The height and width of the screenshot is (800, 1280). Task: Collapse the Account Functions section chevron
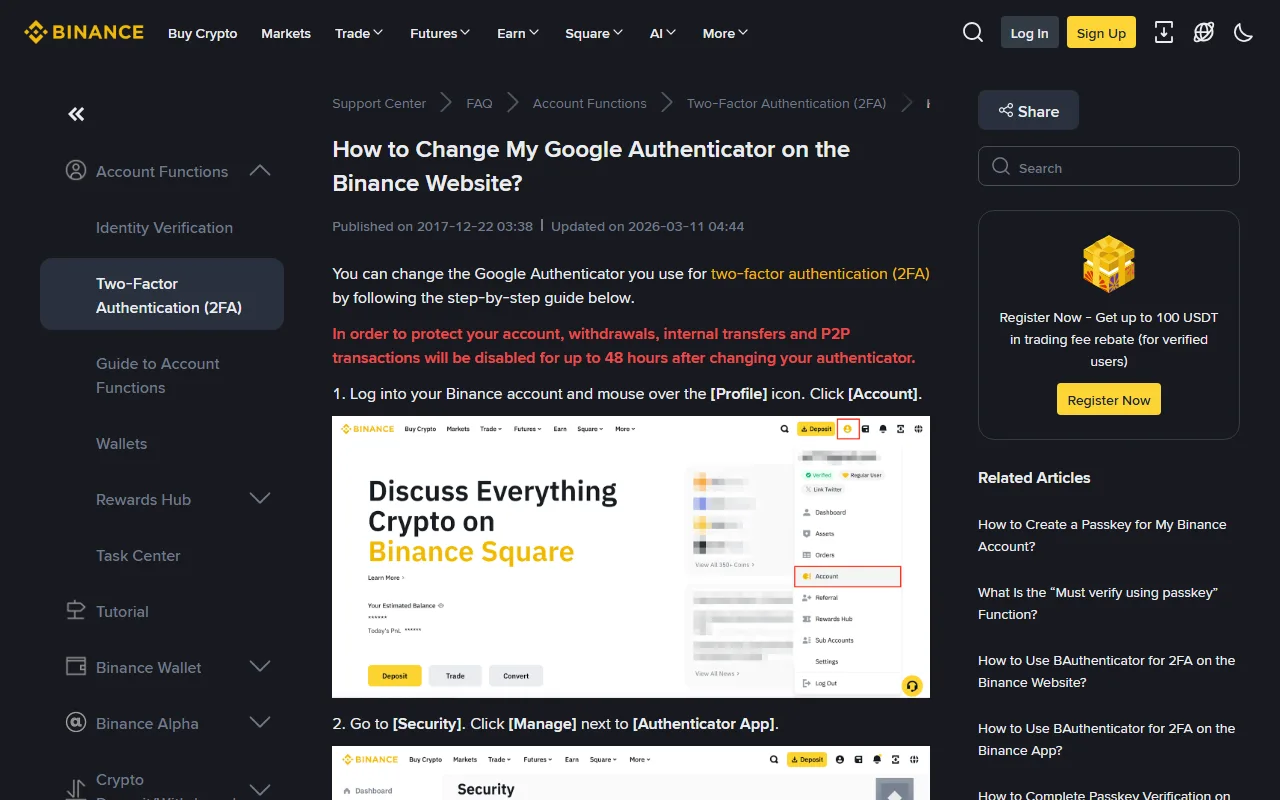pos(260,171)
